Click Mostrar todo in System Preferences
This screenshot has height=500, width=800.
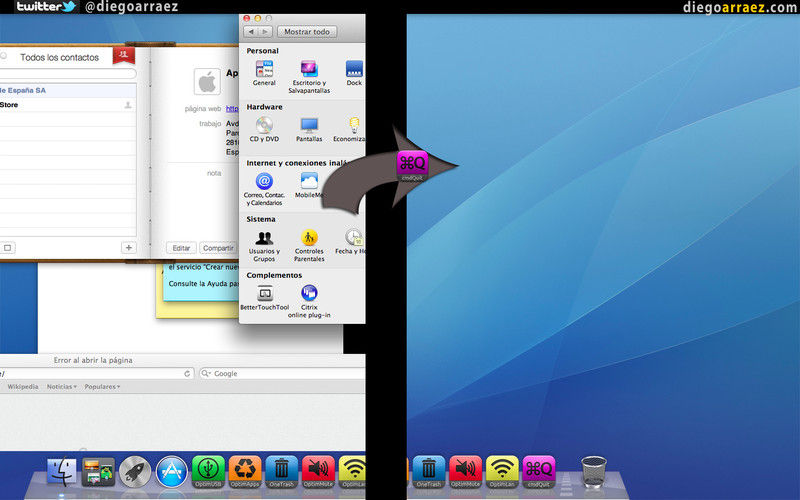click(307, 32)
